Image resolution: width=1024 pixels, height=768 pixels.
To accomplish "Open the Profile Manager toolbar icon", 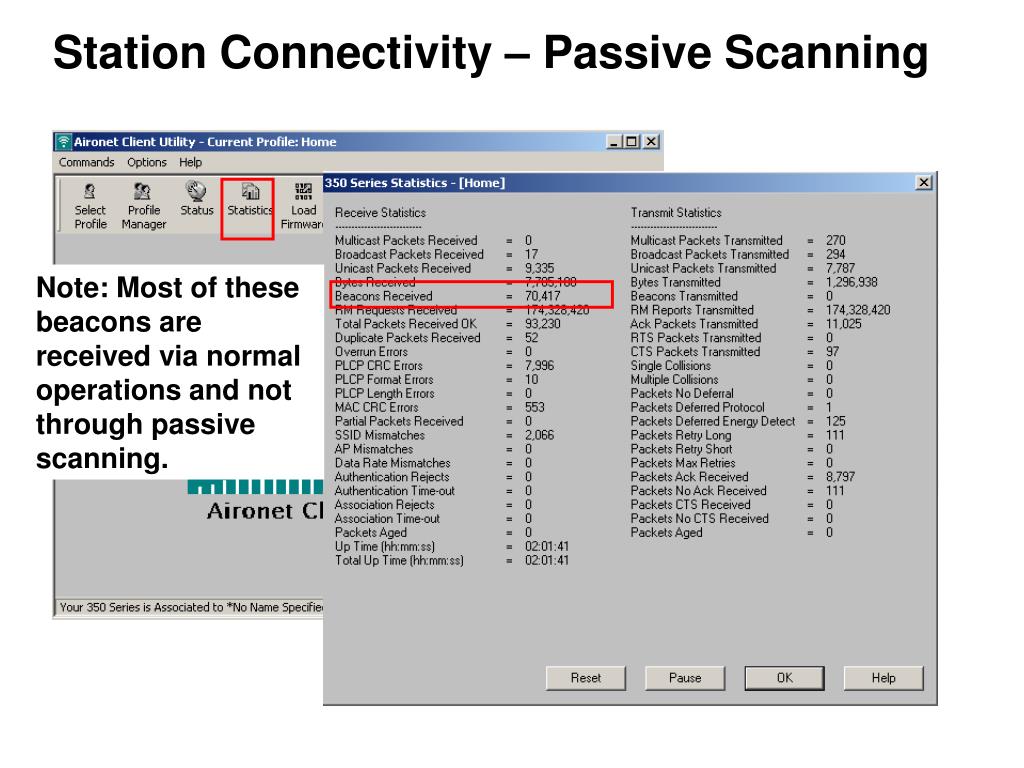I will [144, 206].
